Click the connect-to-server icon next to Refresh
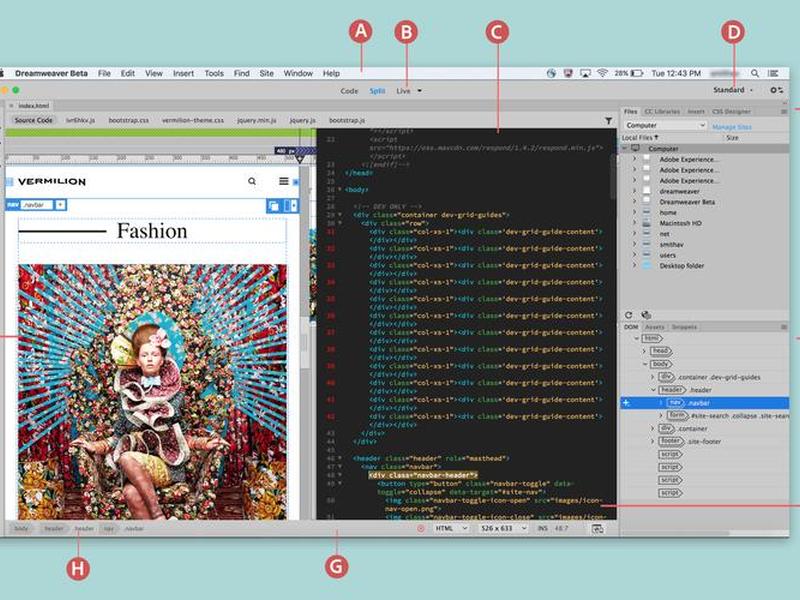This screenshot has width=800, height=600. pos(646,315)
